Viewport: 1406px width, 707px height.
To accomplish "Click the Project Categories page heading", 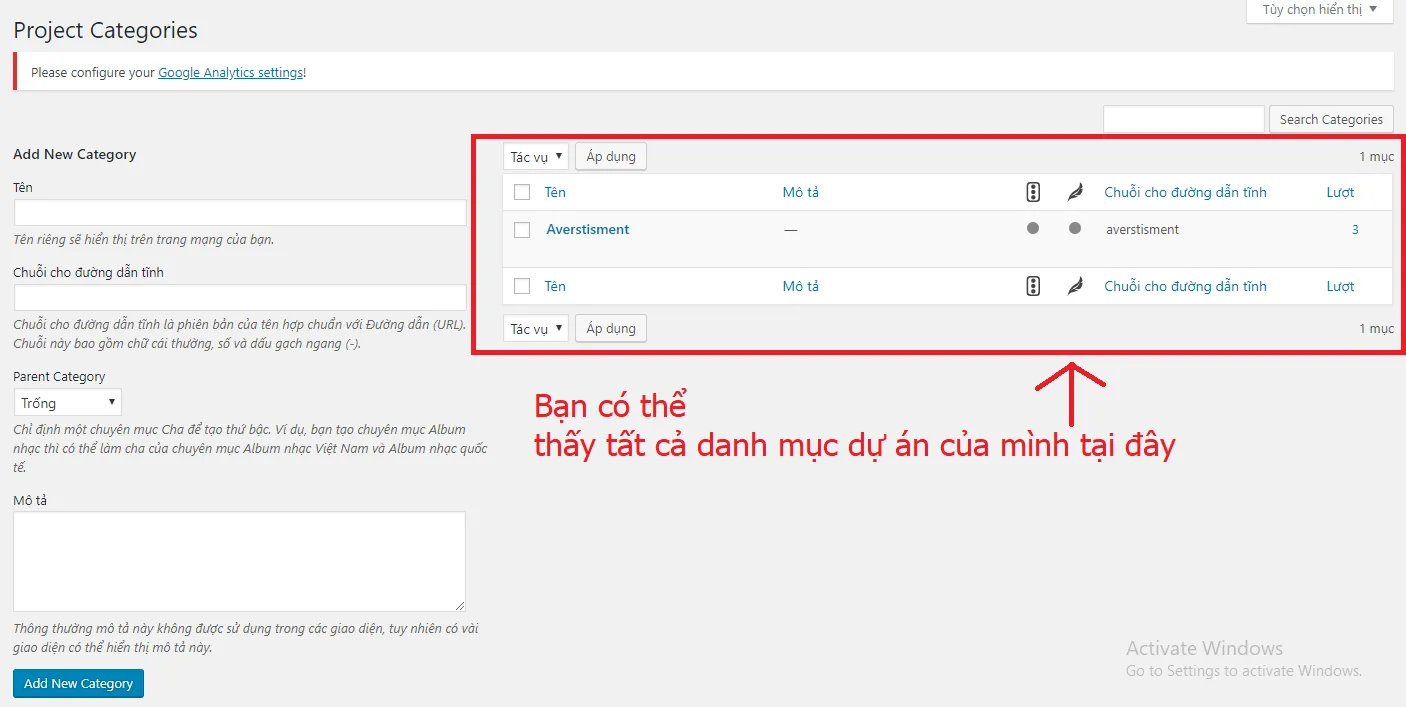I will [105, 30].
